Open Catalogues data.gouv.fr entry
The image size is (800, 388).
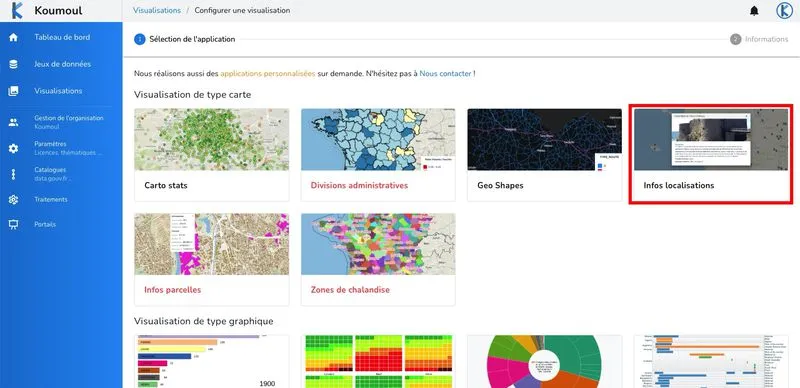[61, 174]
